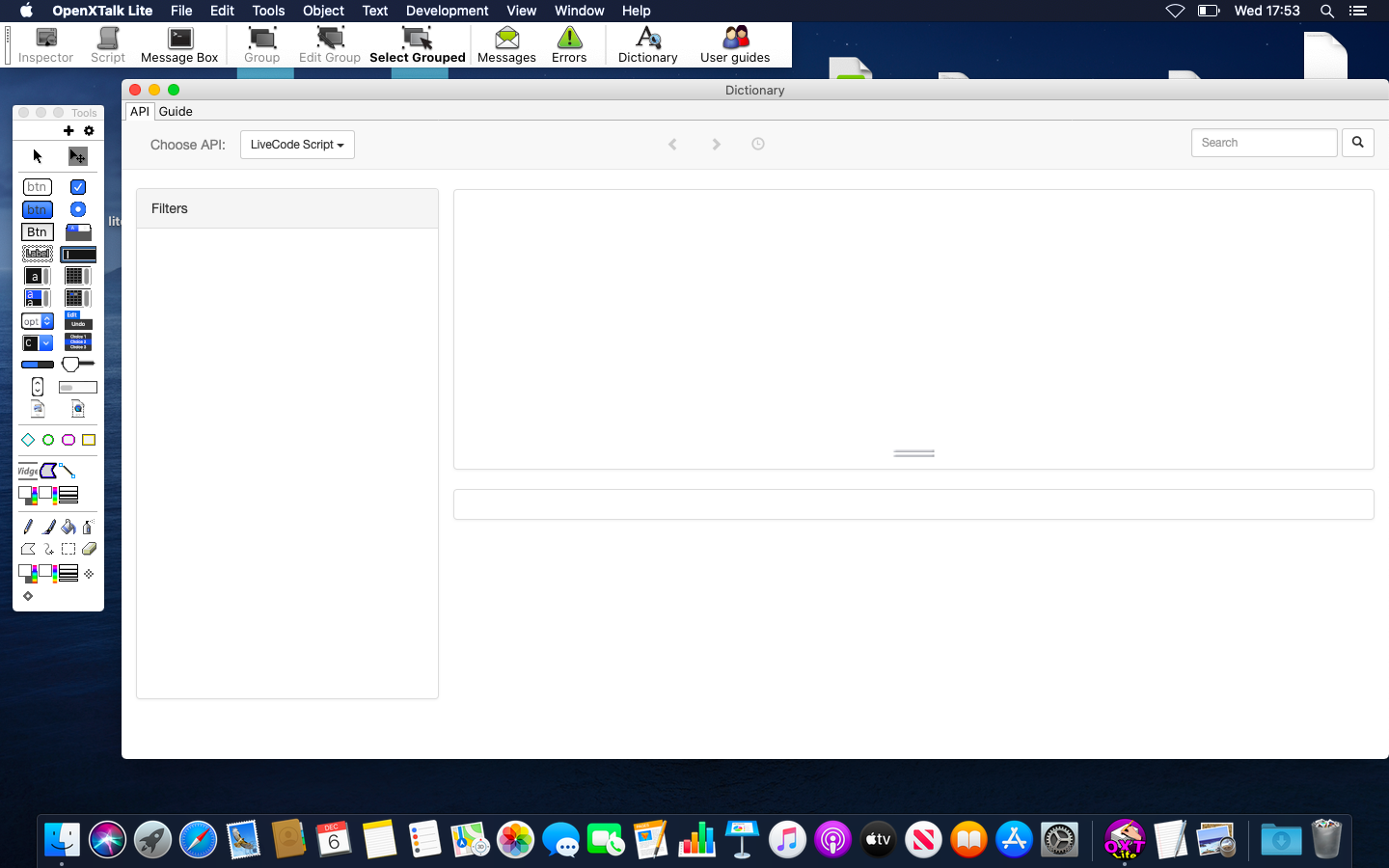Pick the green circle graphic shape
Viewport: 1389px width, 868px height.
coord(48,440)
